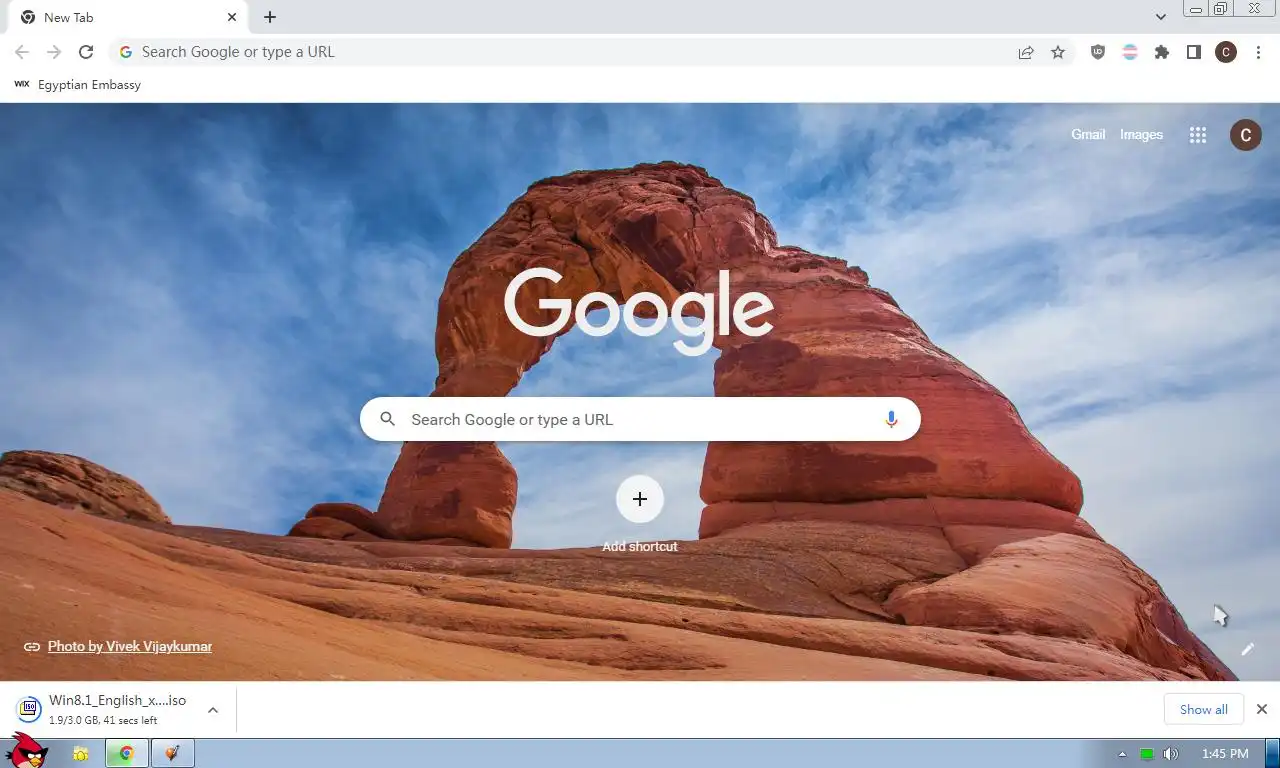Bookmark this tab with the star icon
Viewport: 1280px width, 768px height.
coord(1058,52)
